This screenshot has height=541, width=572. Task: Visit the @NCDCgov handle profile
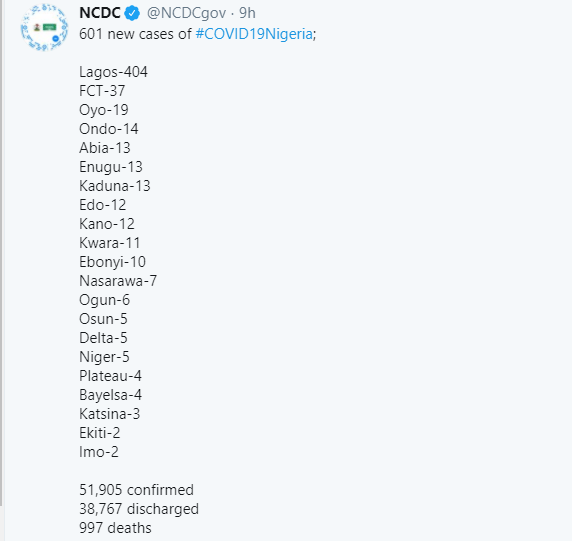[x=186, y=13]
